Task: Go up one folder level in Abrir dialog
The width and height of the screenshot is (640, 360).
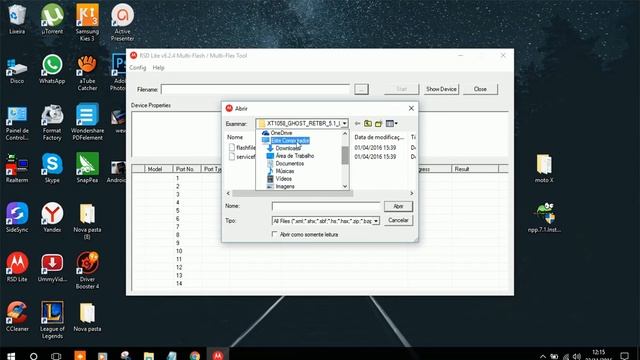Action: coord(368,123)
